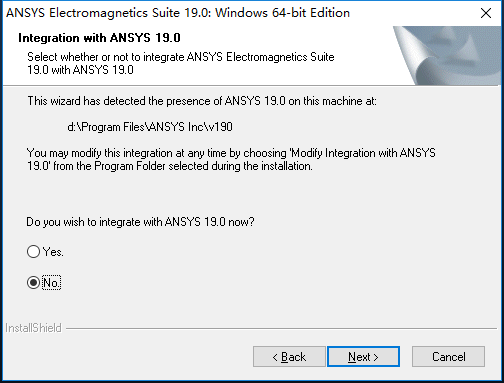Cancel the ANSYS Electromagnetics installation
This screenshot has width=504, height=383.
[x=448, y=357]
